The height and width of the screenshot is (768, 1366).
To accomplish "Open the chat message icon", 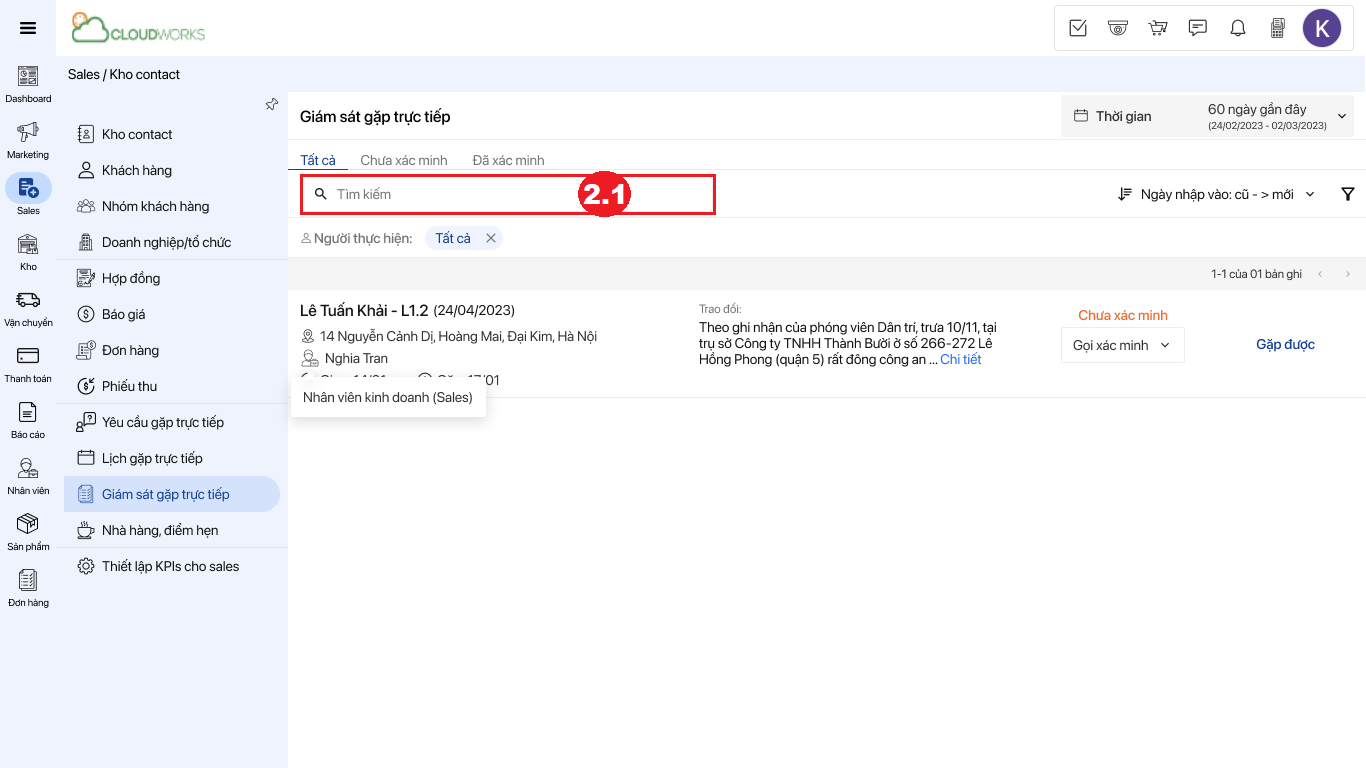I will point(1197,28).
